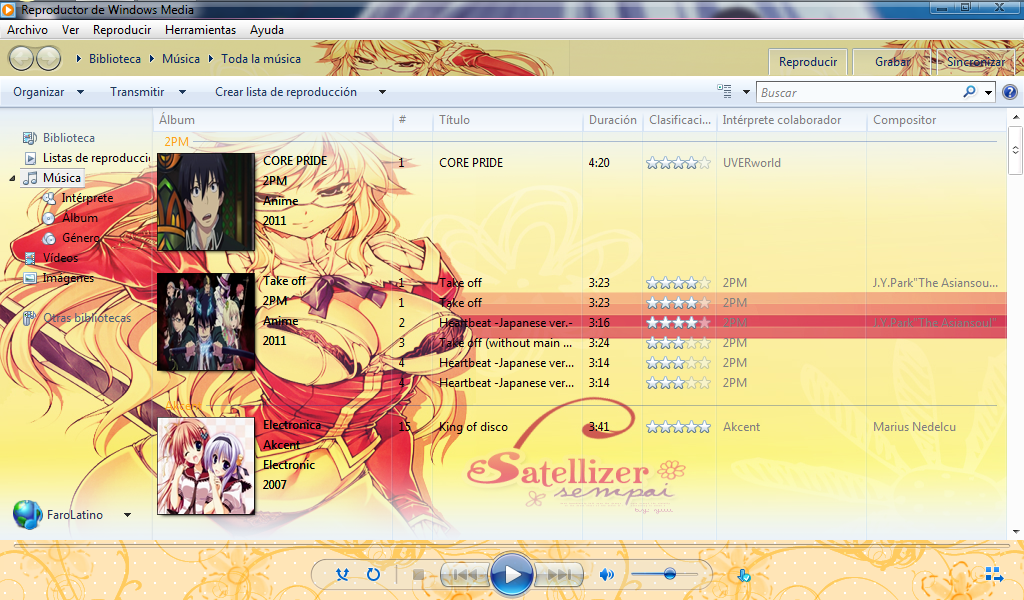This screenshot has width=1024, height=600.
Task: Open the Transmitir dropdown menu
Action: tap(148, 92)
